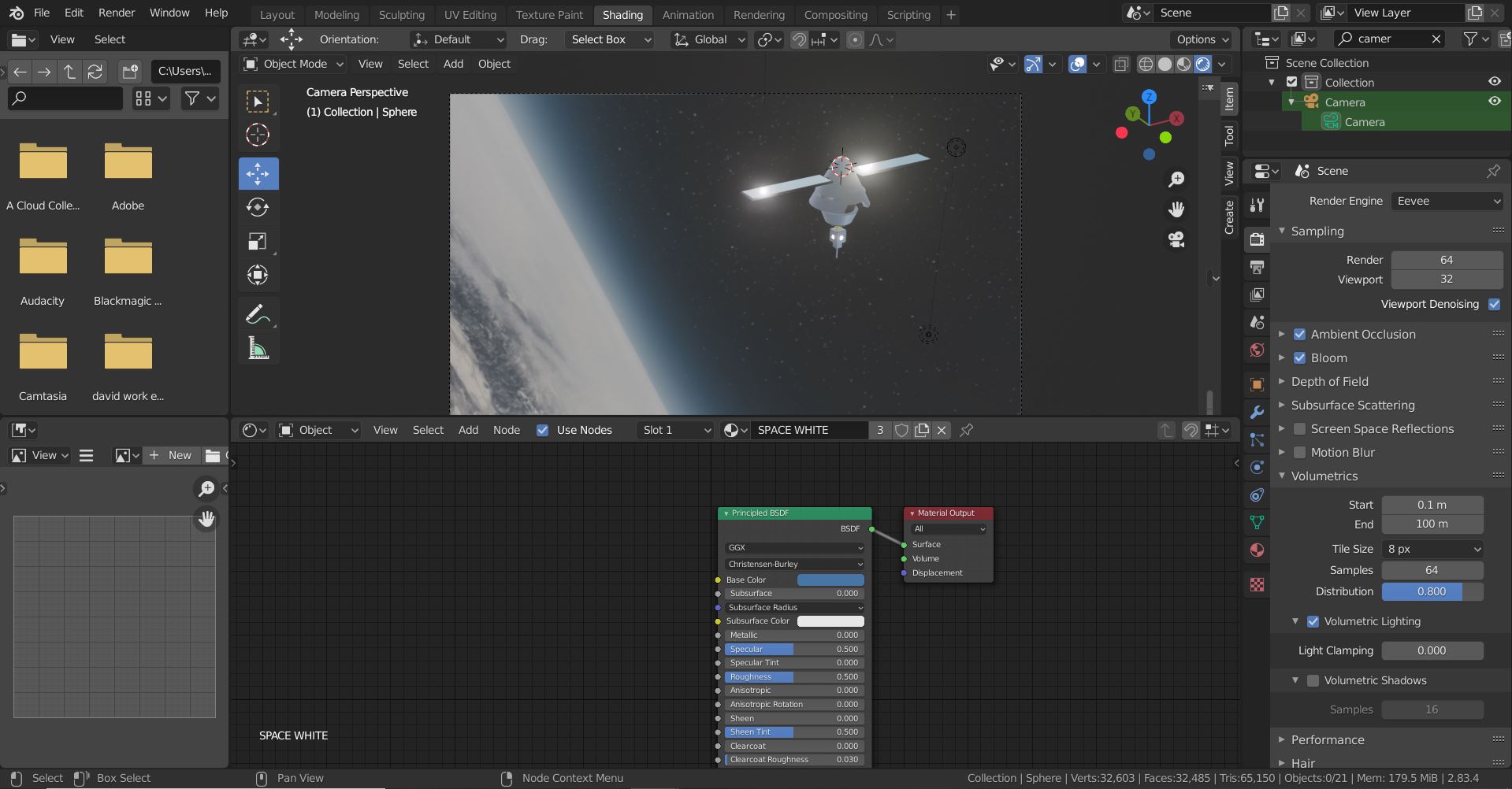Toggle camera view icon in viewport
Image resolution: width=1512 pixels, height=789 pixels.
click(1176, 239)
